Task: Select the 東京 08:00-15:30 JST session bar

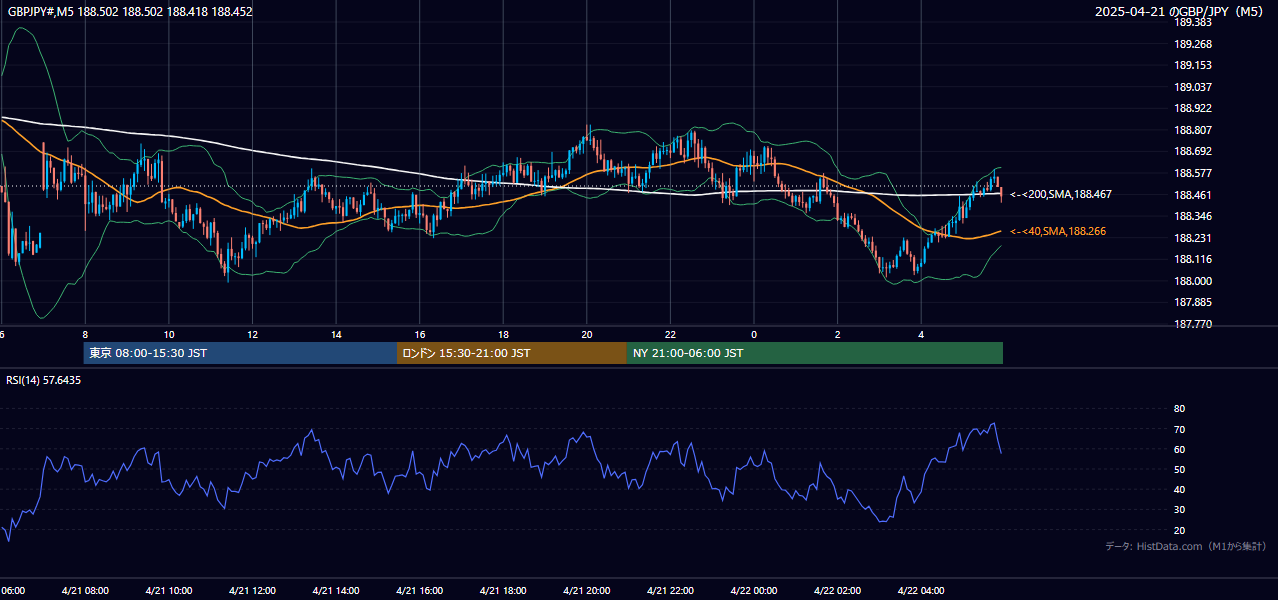Action: pyautogui.click(x=240, y=353)
